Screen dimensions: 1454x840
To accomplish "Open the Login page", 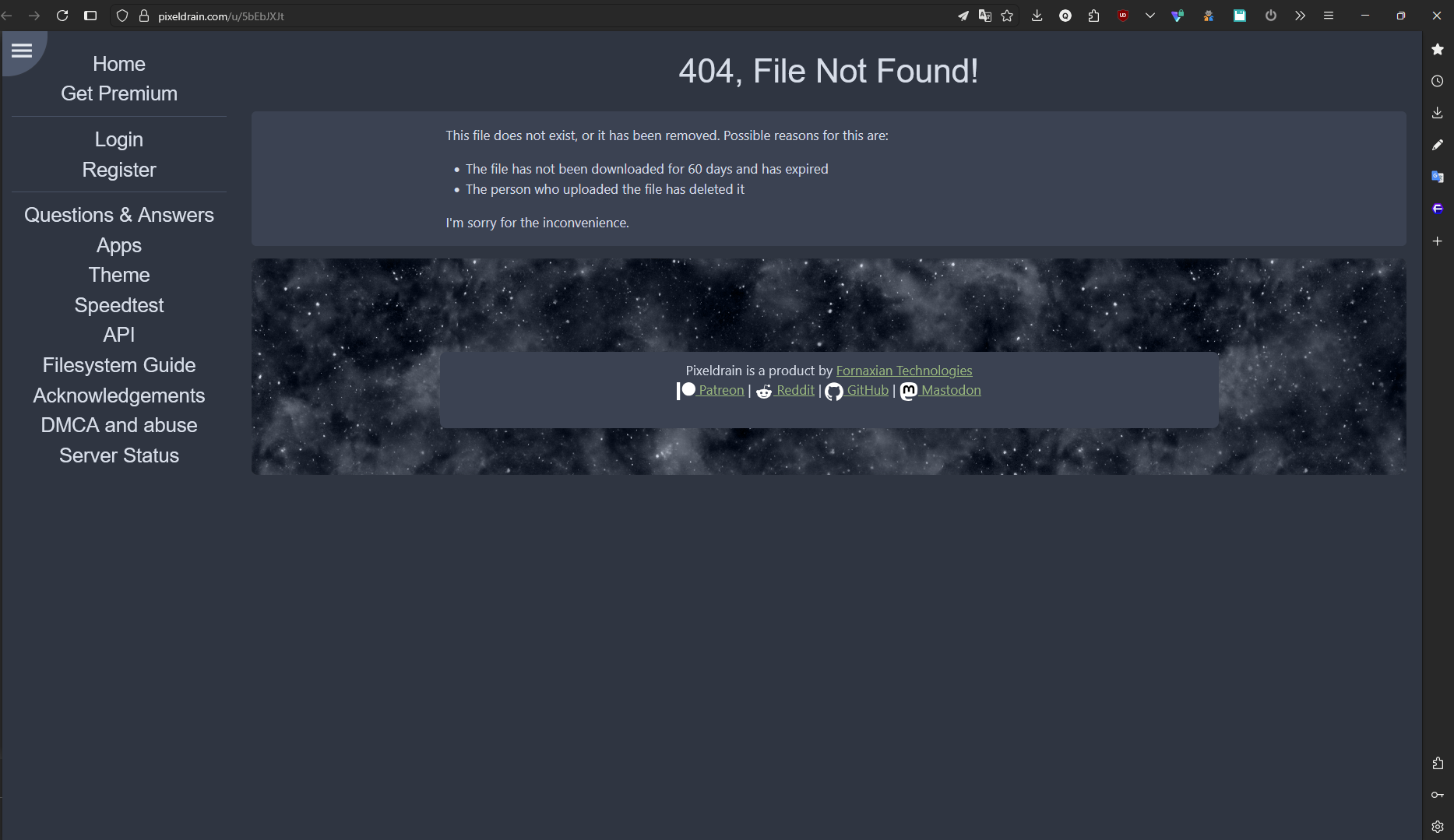I will (x=119, y=139).
